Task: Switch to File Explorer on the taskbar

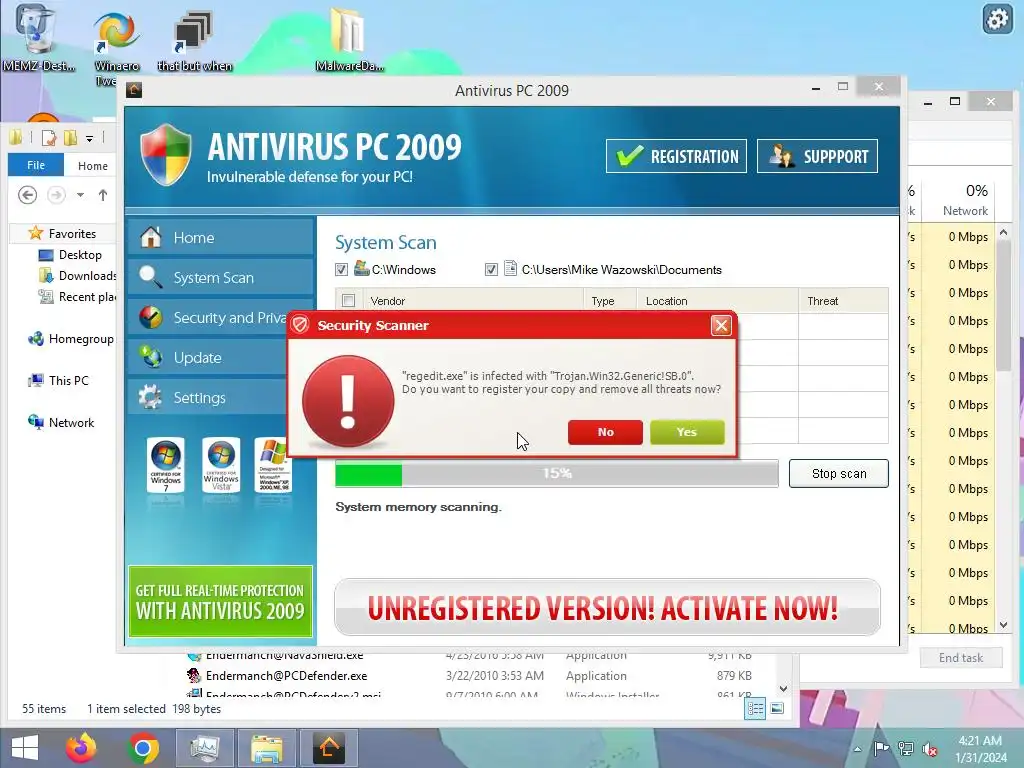Action: coord(266,748)
